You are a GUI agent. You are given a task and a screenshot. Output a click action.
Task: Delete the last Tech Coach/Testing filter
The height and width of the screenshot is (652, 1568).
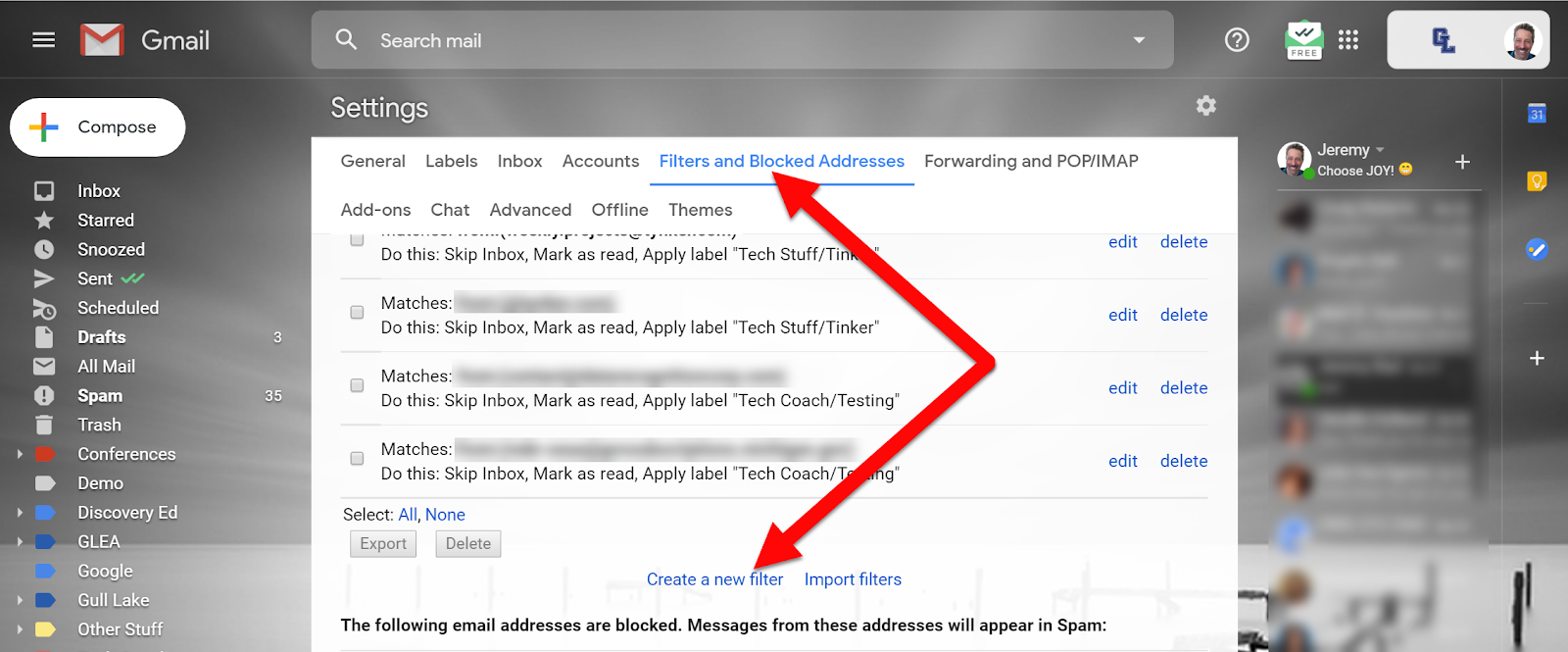[x=1184, y=461]
